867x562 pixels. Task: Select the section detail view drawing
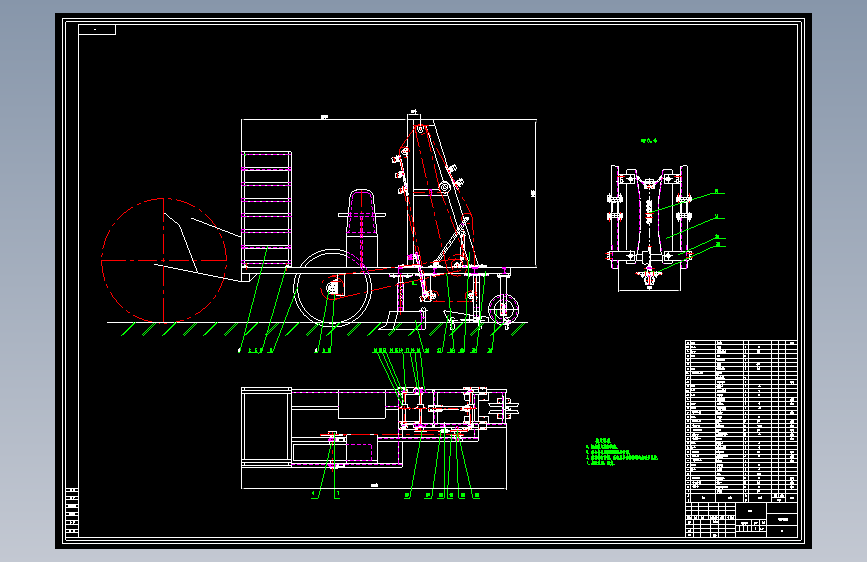pos(650,227)
